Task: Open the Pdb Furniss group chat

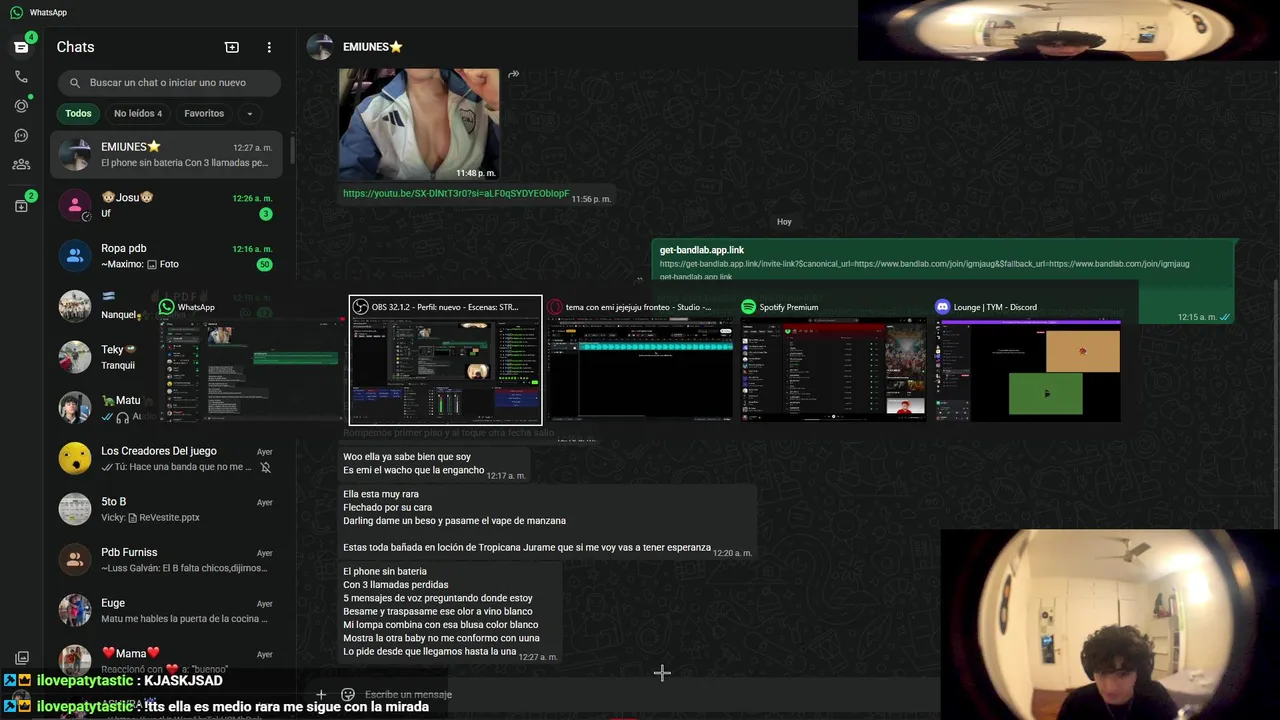Action: pos(167,560)
